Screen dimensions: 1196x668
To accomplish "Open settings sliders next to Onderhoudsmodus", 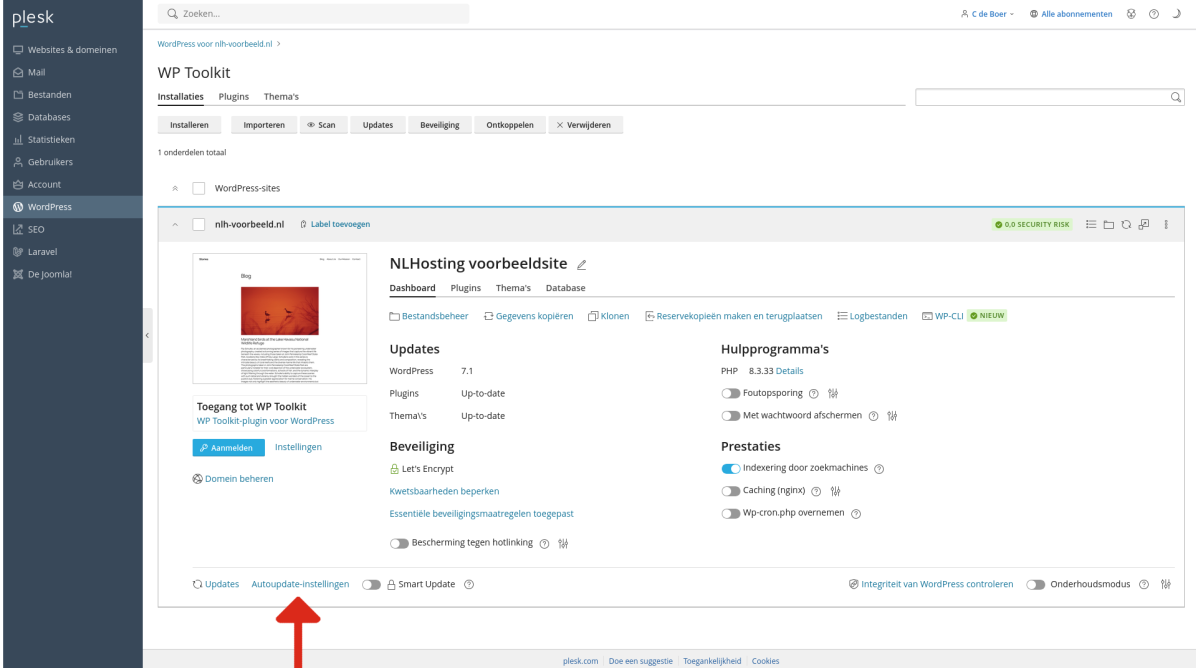I will click(x=1165, y=584).
